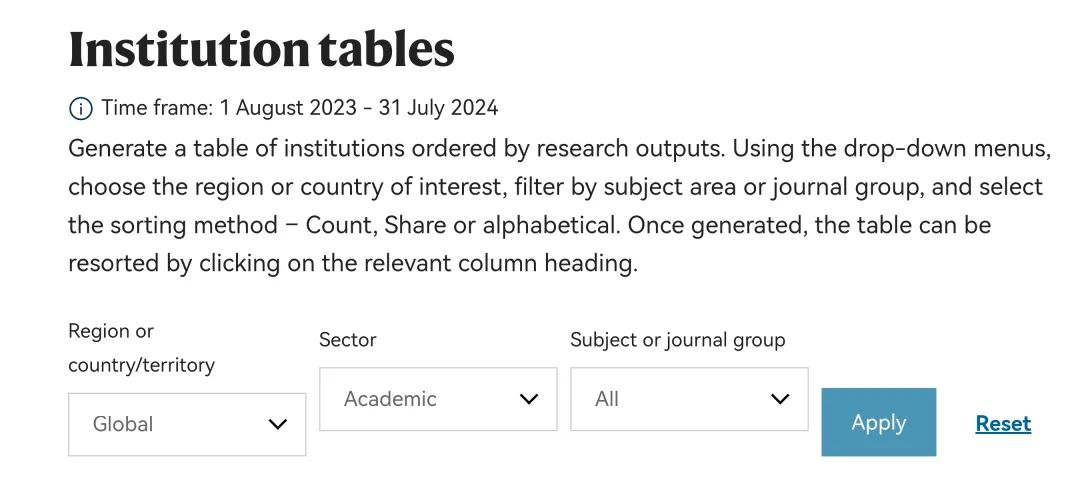Expand the Subject or journal group dropdown

(689, 399)
